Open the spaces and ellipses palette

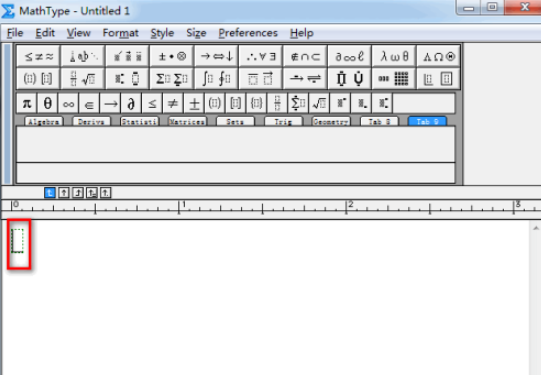[83, 56]
